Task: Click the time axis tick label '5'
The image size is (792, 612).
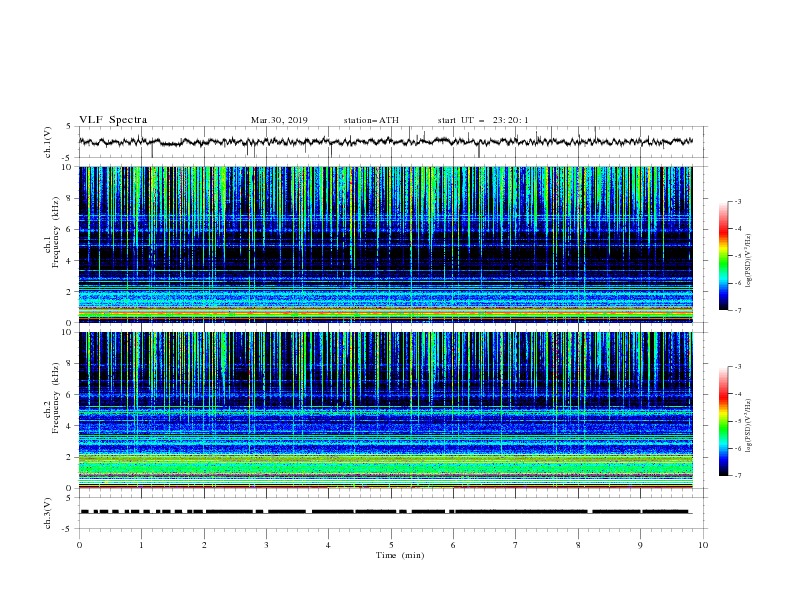Action: point(391,545)
